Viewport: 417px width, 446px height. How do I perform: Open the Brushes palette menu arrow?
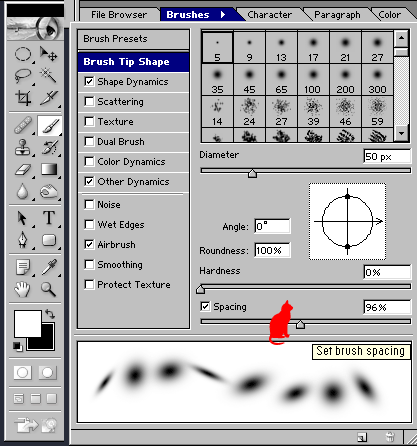click(223, 15)
